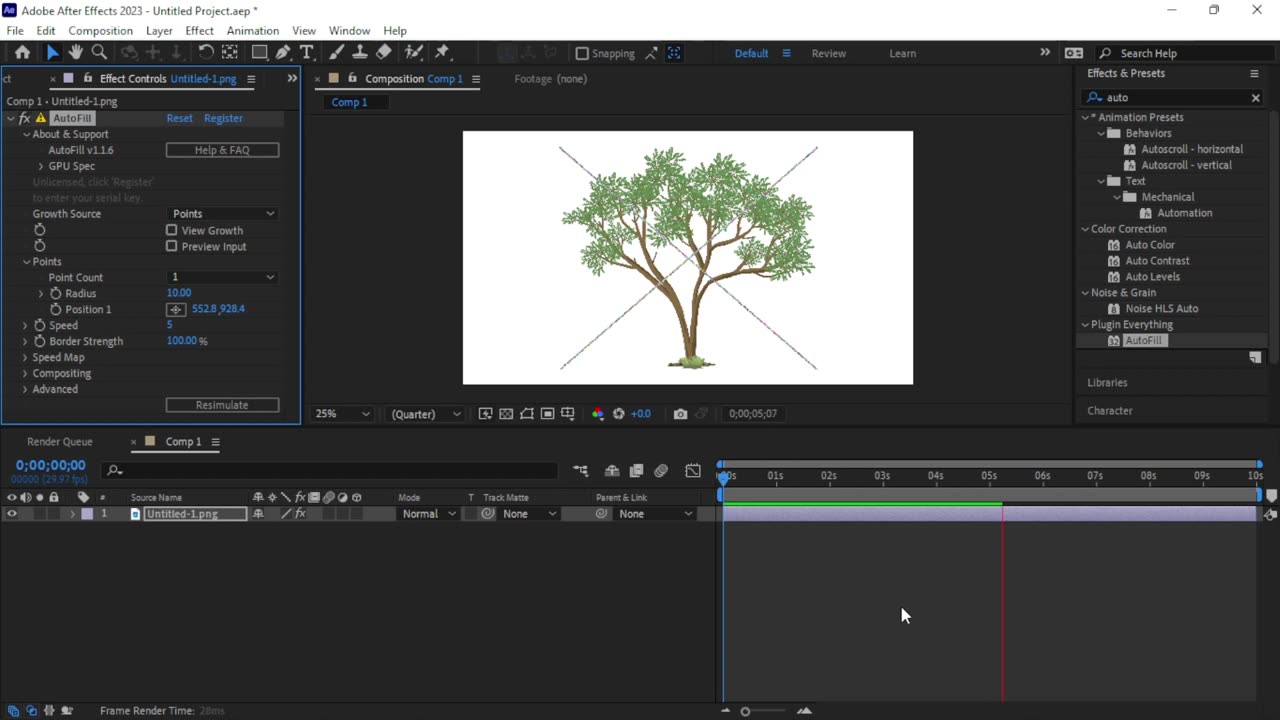Go to the Home screen icon
Image resolution: width=1280 pixels, height=720 pixels.
pos(22,53)
